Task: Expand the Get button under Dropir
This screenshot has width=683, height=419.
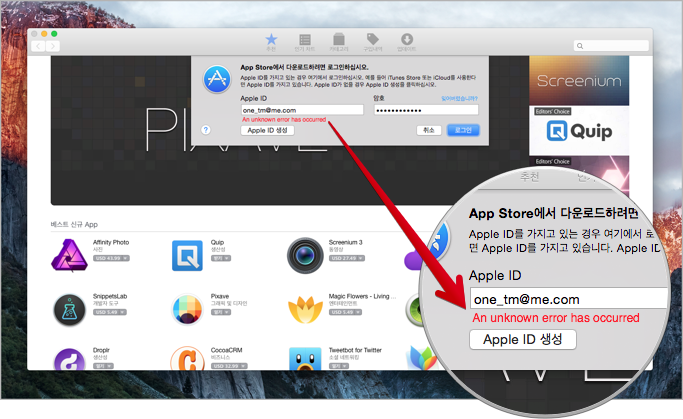Action: click(x=103, y=366)
